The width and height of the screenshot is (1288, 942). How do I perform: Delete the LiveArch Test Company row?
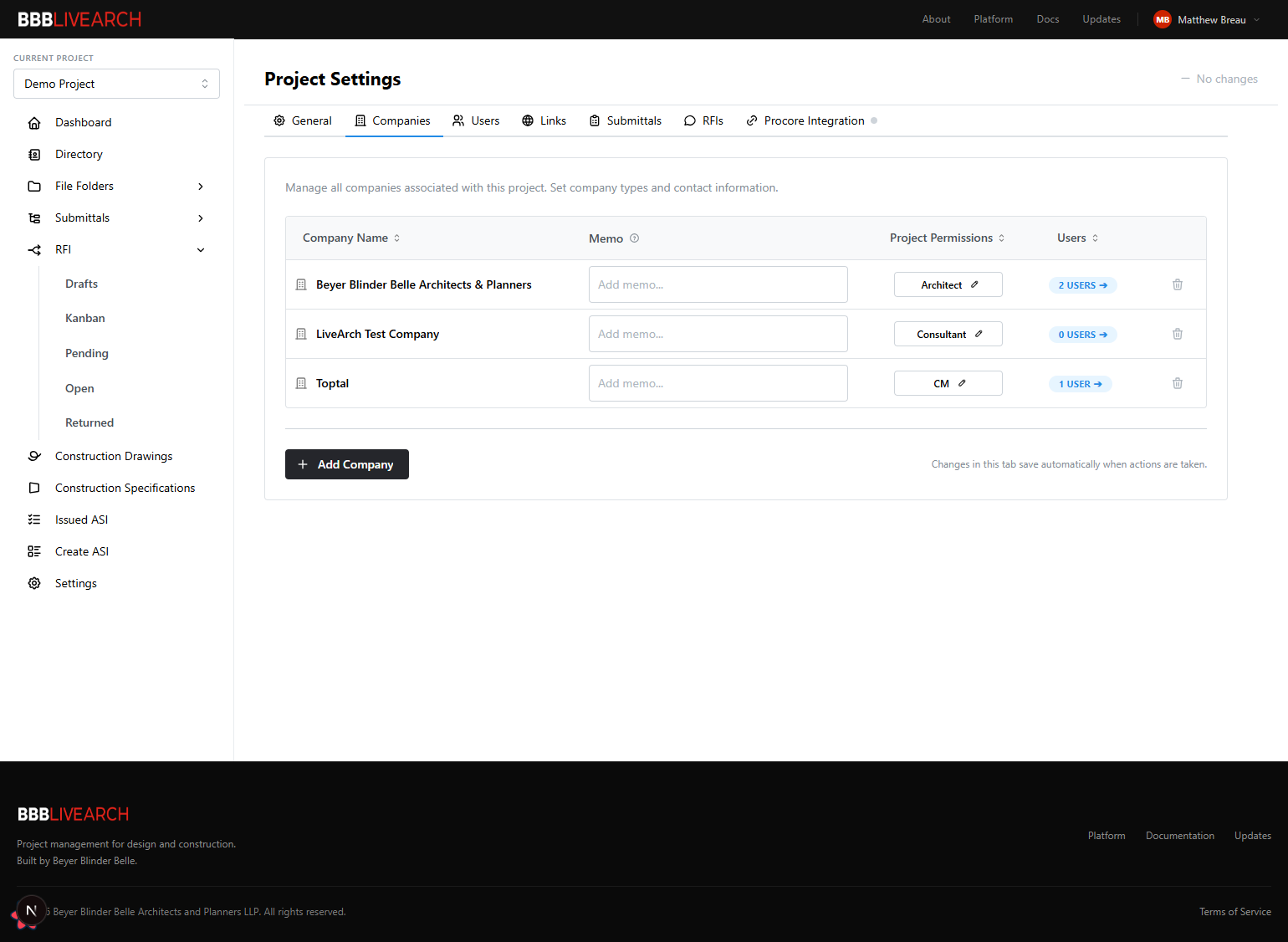(x=1178, y=334)
